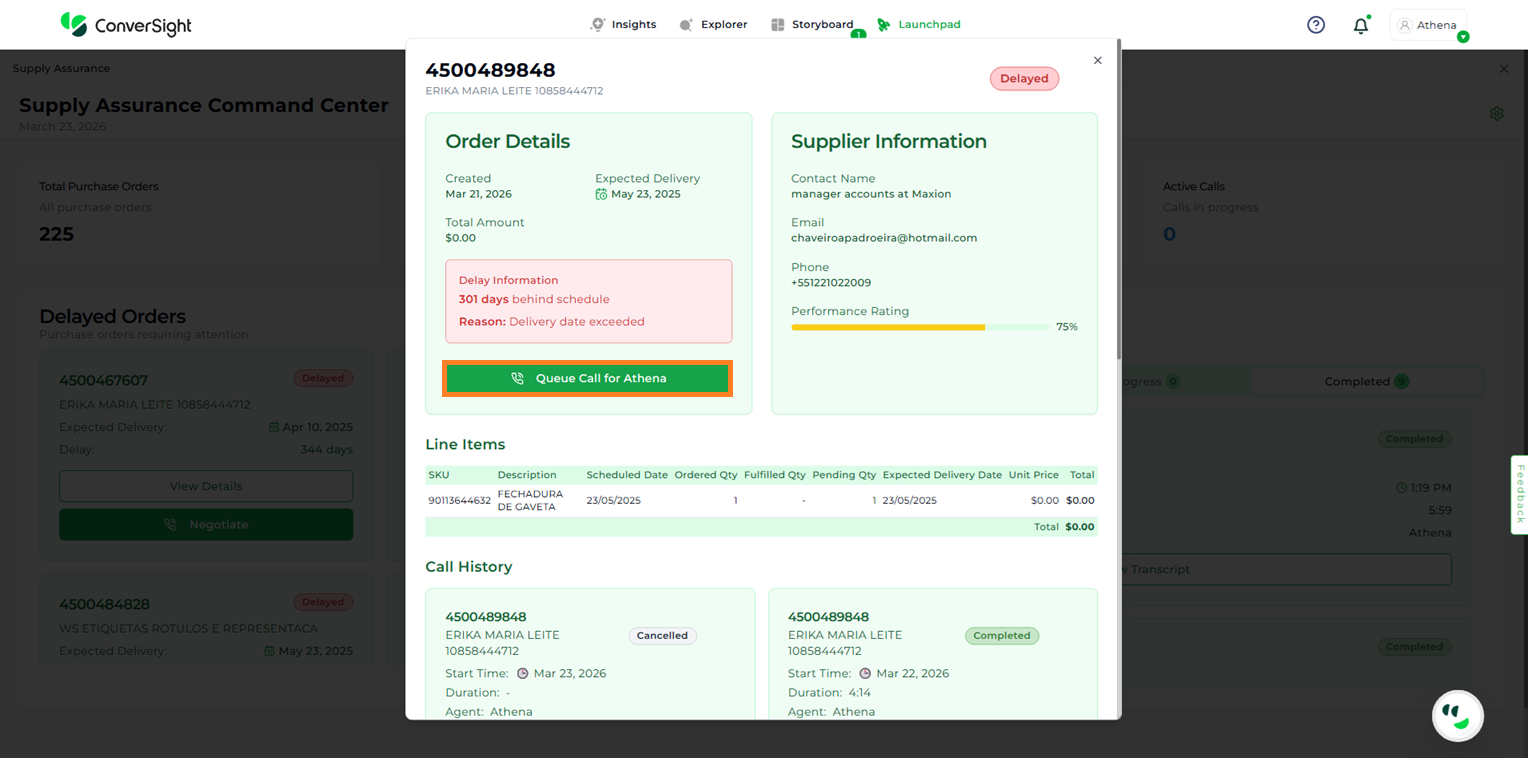Image resolution: width=1528 pixels, height=758 pixels.
Task: Open the Storyboard section
Action: 812,25
